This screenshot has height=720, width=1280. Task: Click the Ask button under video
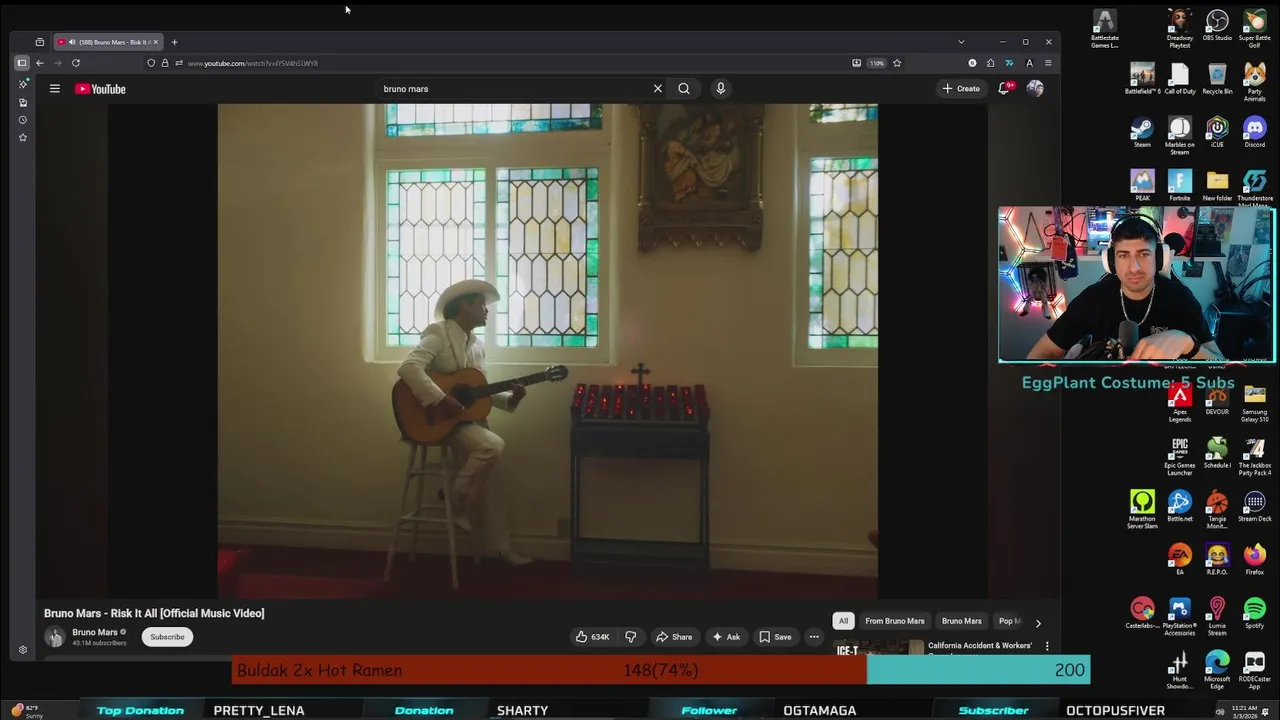(x=726, y=637)
